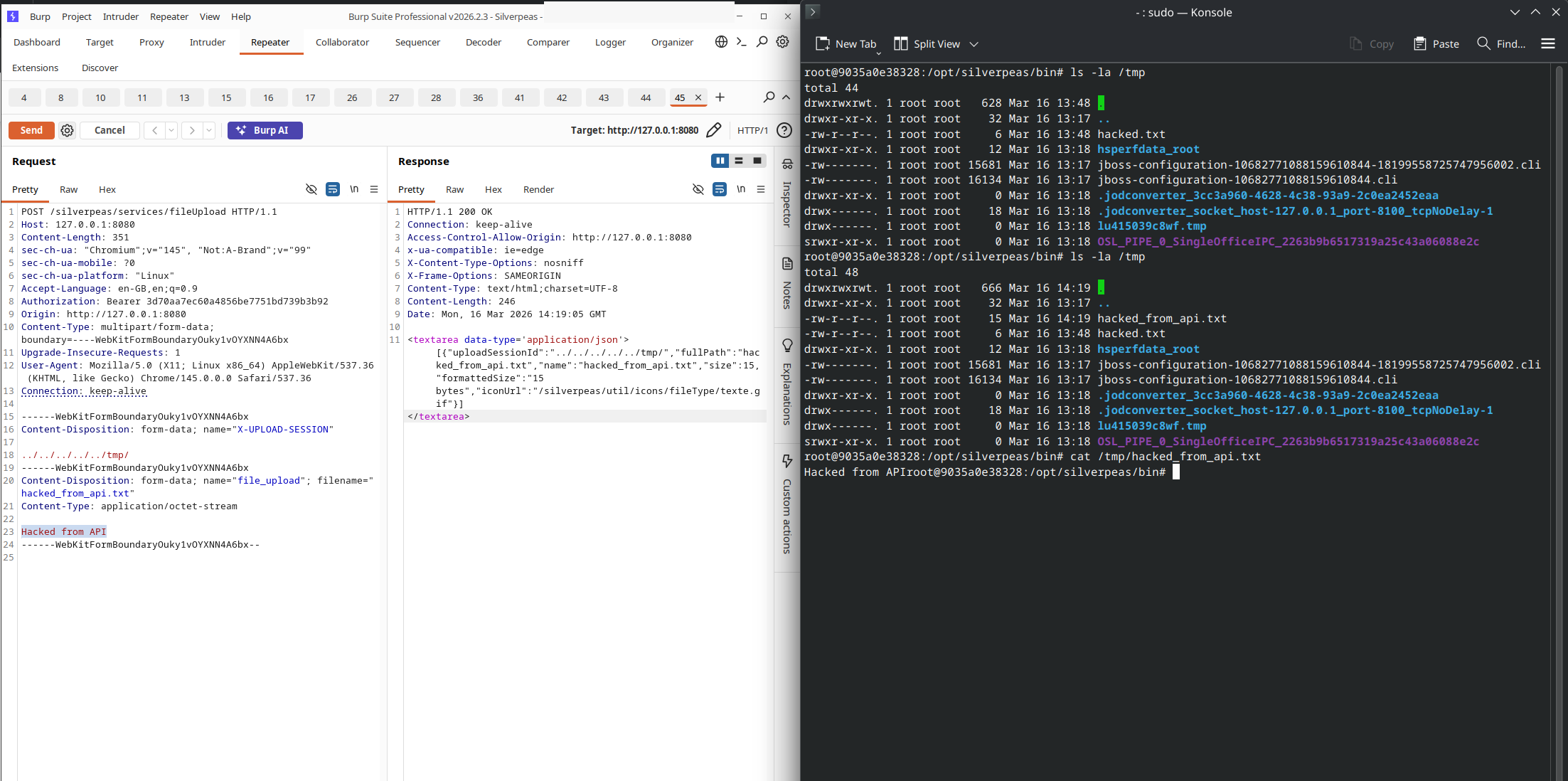Toggle newline display in the Response pane
The image size is (1568, 781).
(741, 189)
